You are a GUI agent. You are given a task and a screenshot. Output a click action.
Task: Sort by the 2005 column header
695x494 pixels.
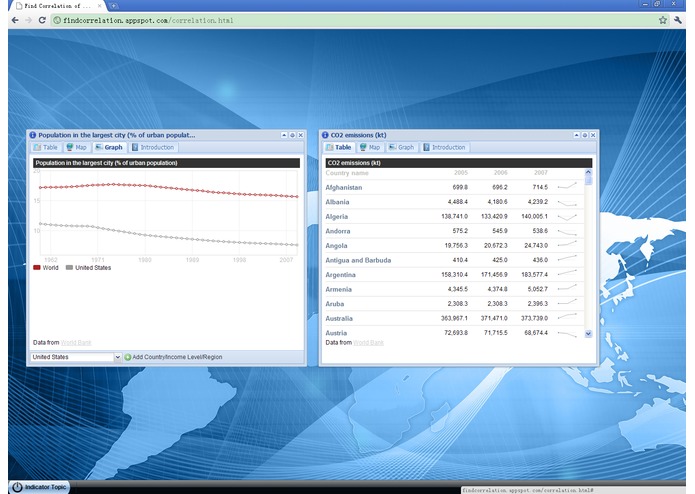[461, 173]
